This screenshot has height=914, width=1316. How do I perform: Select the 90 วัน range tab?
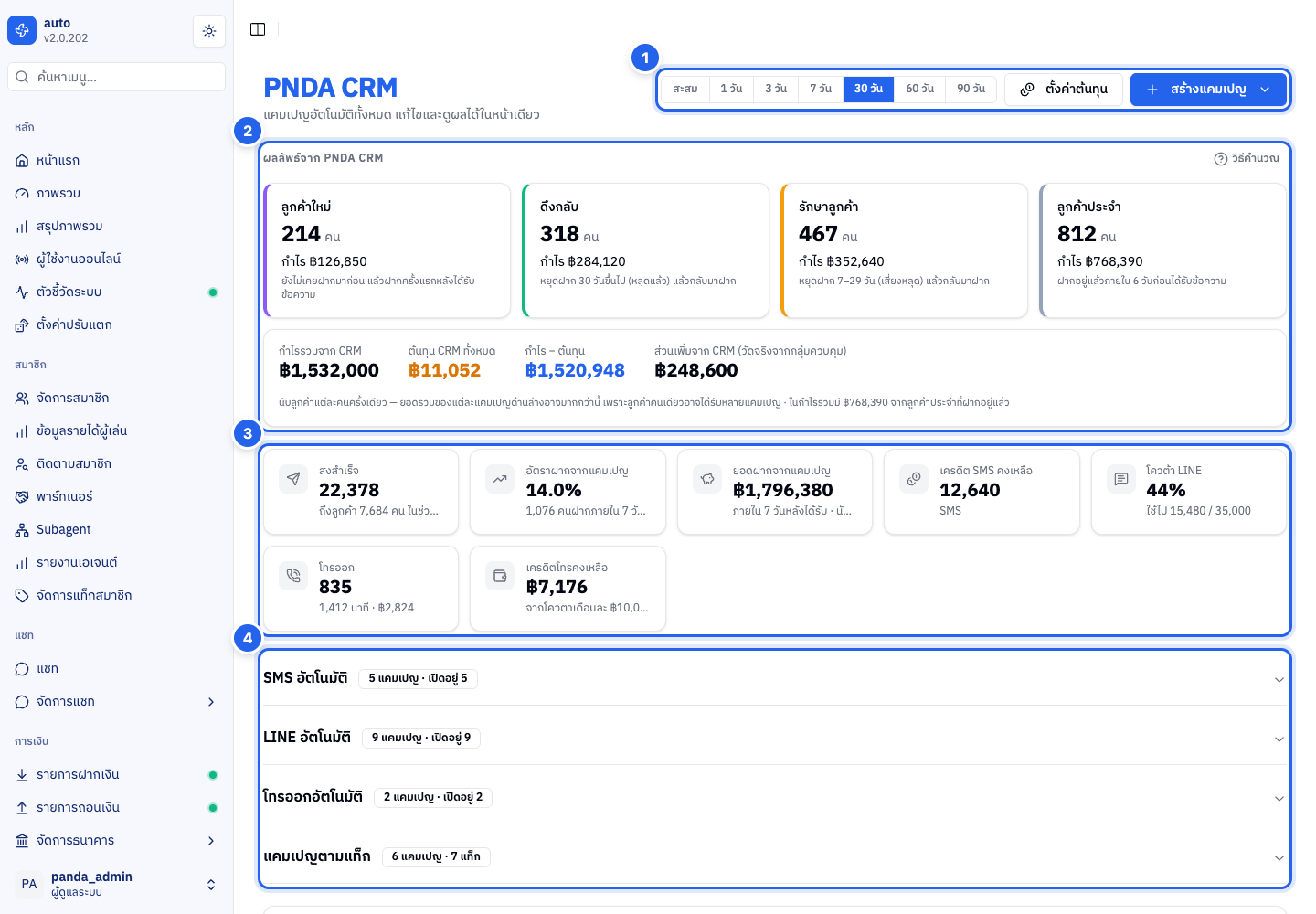pyautogui.click(x=971, y=89)
